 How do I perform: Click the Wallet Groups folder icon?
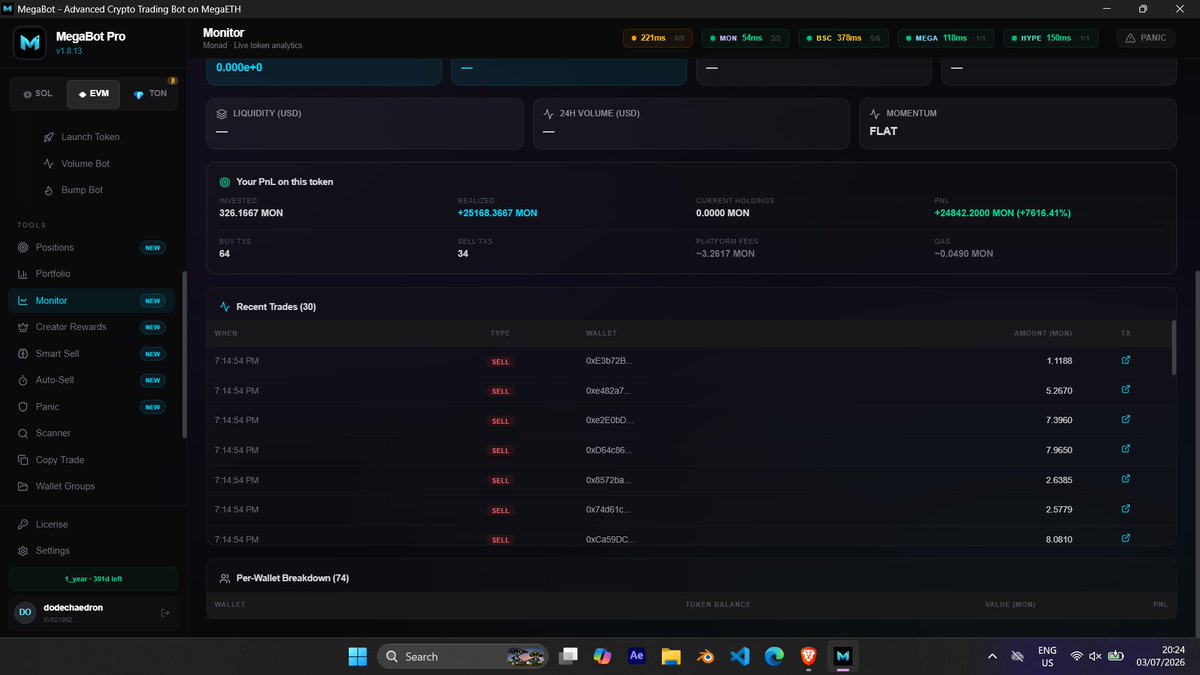pos(24,486)
